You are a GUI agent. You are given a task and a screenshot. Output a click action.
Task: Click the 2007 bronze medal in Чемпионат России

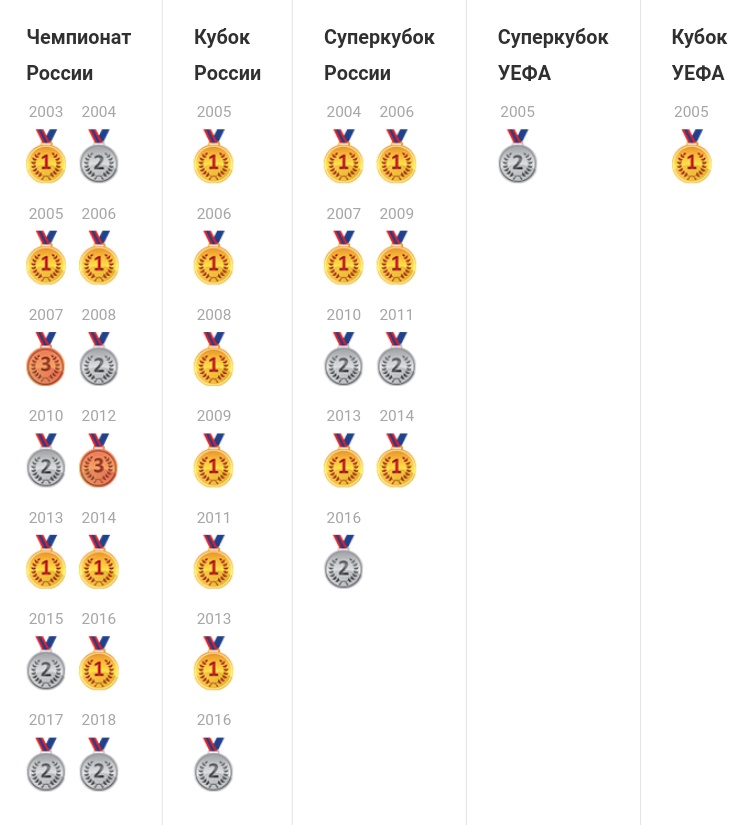[46, 359]
